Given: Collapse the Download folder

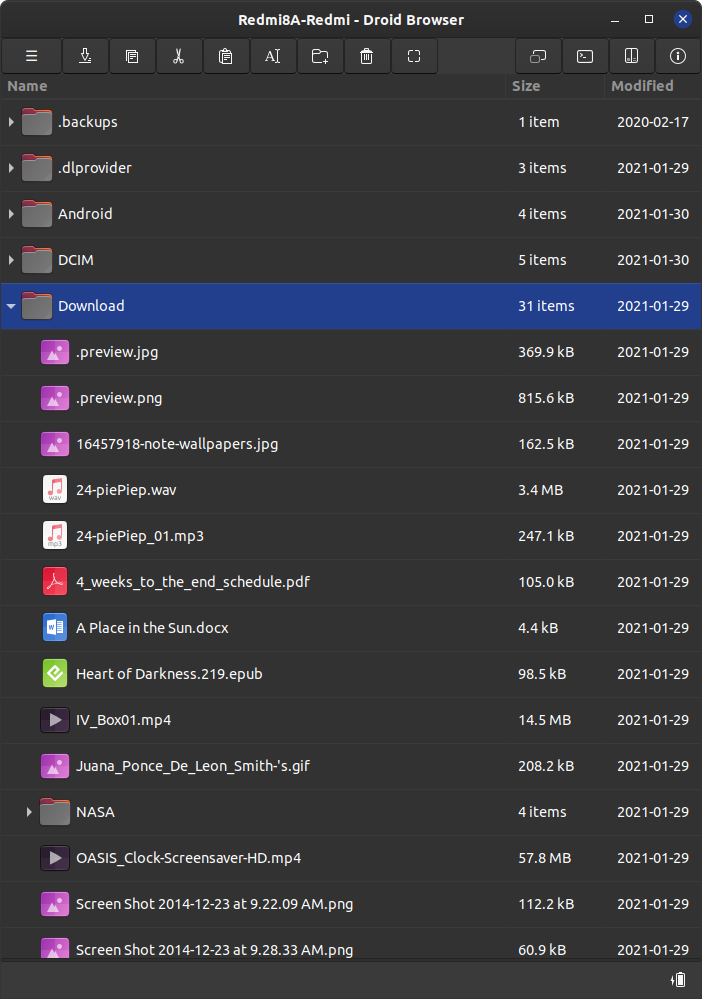Looking at the screenshot, I should click(11, 306).
